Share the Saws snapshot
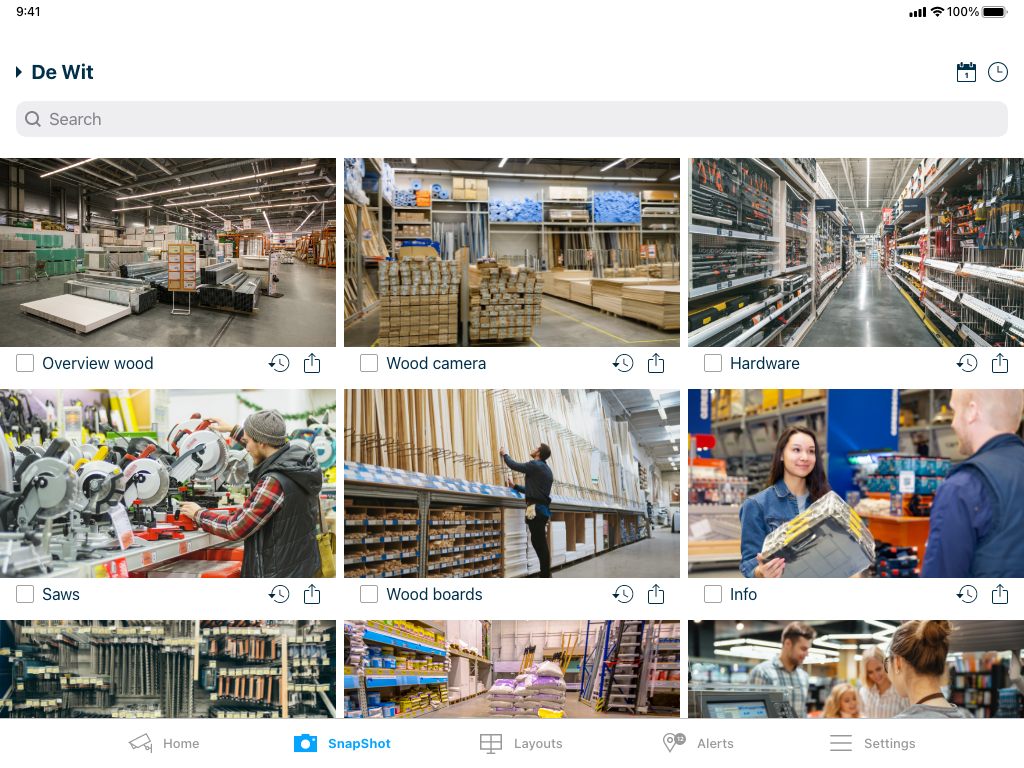This screenshot has width=1024, height=768. point(312,594)
